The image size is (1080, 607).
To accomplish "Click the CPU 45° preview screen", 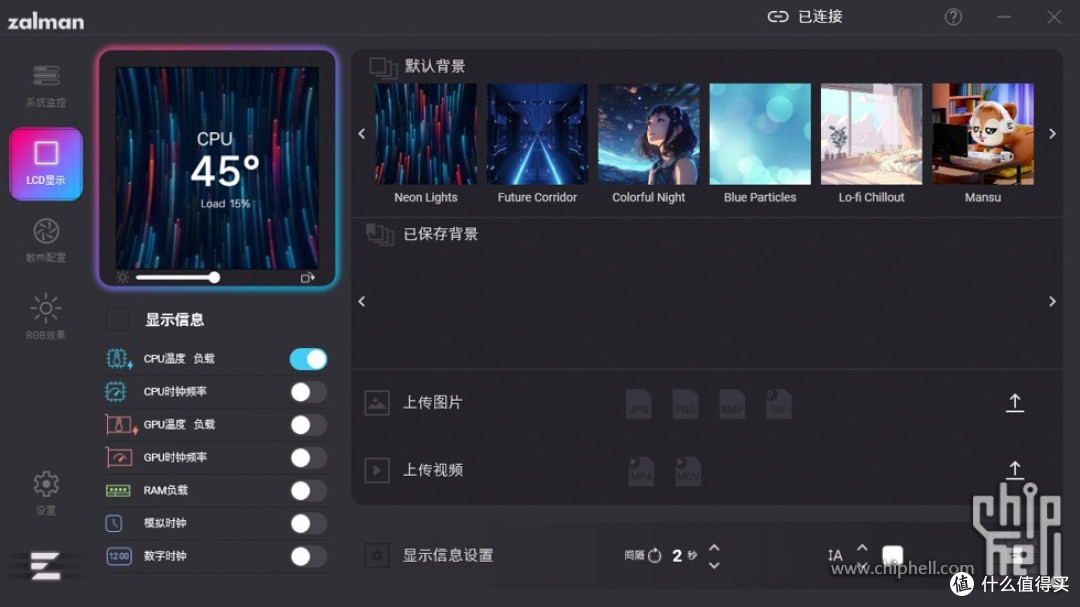I will pos(217,167).
